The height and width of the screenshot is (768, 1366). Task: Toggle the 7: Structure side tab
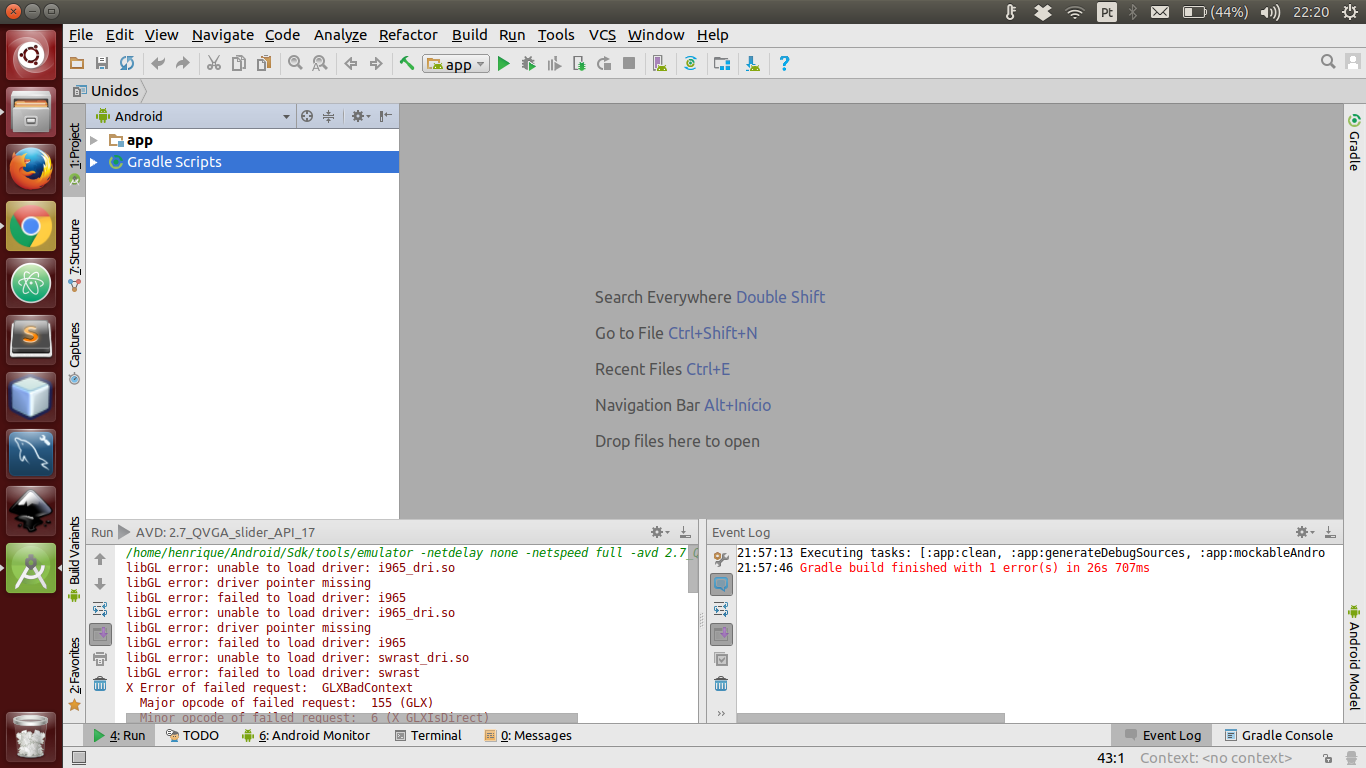(74, 255)
